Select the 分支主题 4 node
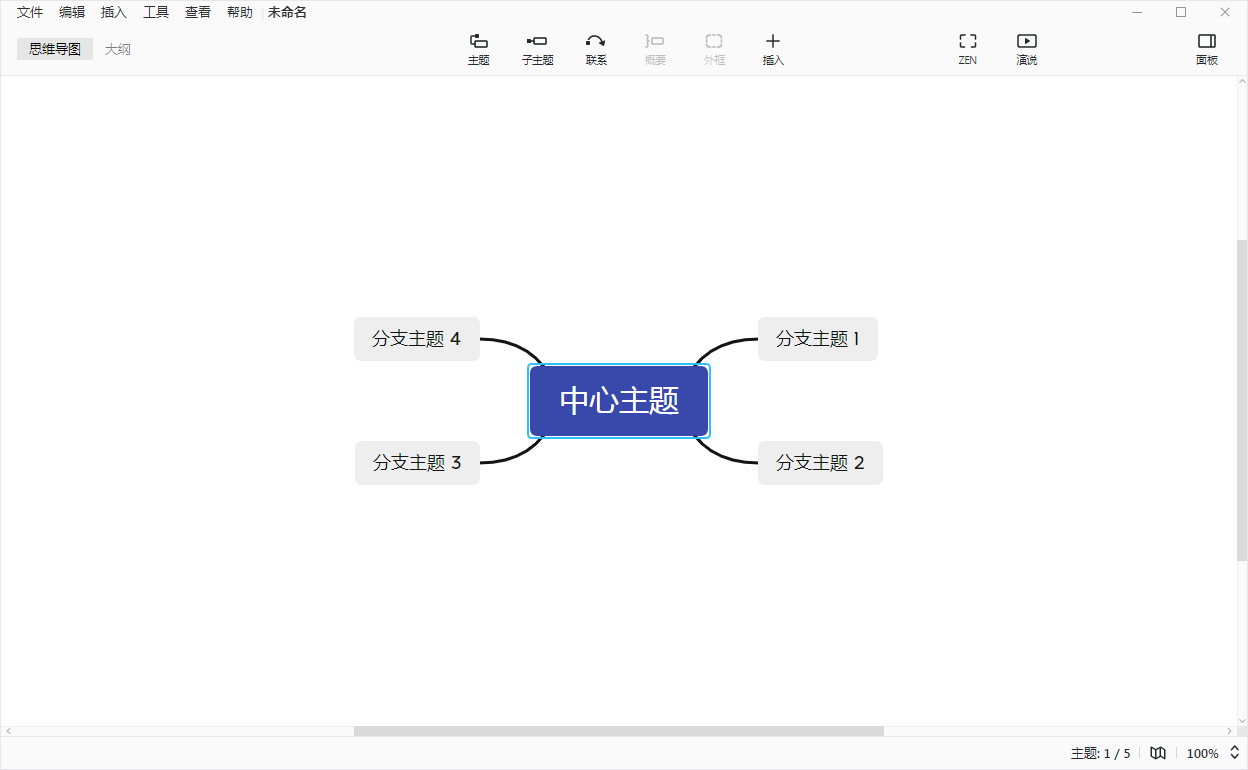 point(417,339)
